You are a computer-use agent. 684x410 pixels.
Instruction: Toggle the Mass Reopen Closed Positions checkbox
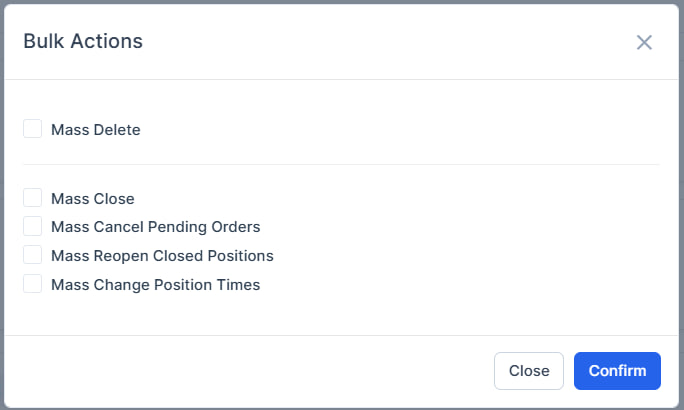point(33,255)
